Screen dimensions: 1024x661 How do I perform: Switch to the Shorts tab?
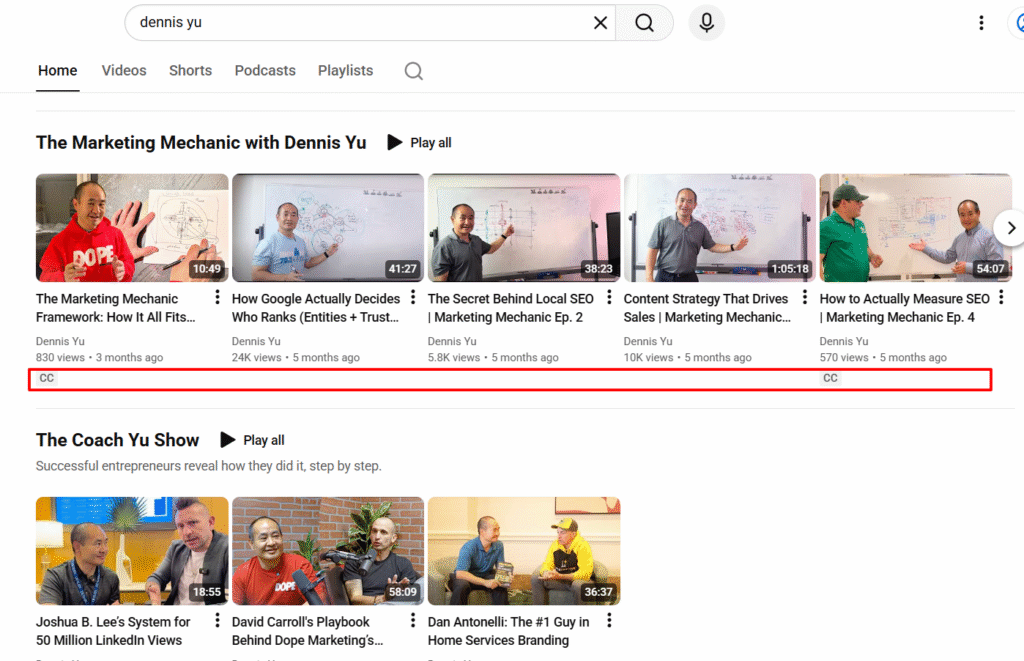(190, 71)
